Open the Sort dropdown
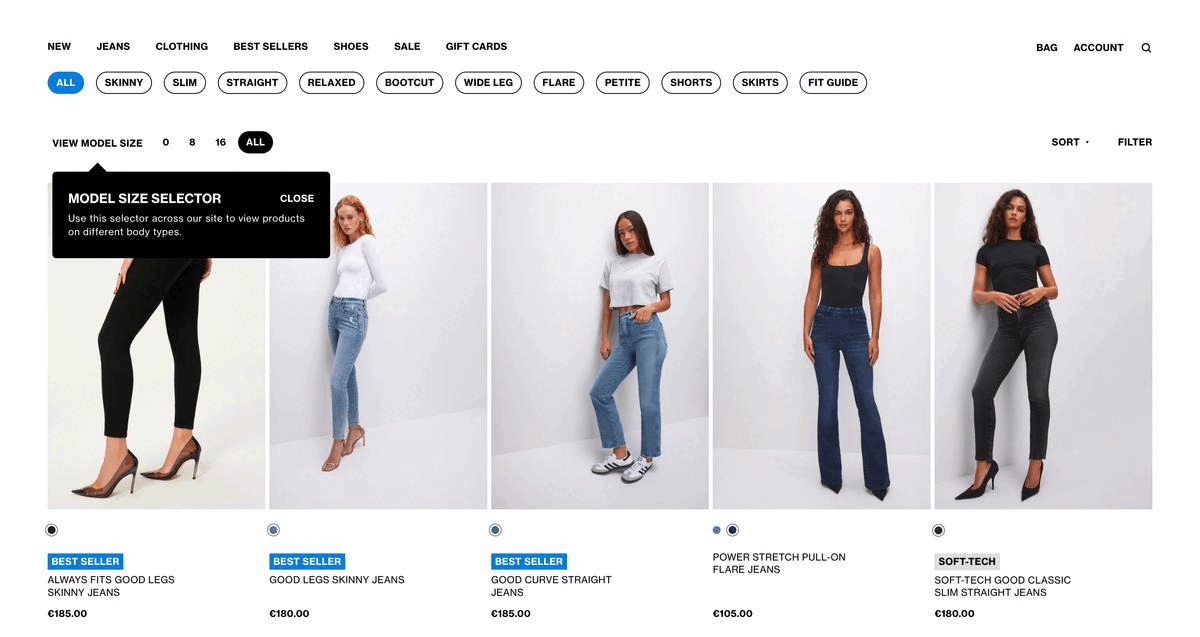Screen dimensions: 1200x637 (x=1070, y=142)
